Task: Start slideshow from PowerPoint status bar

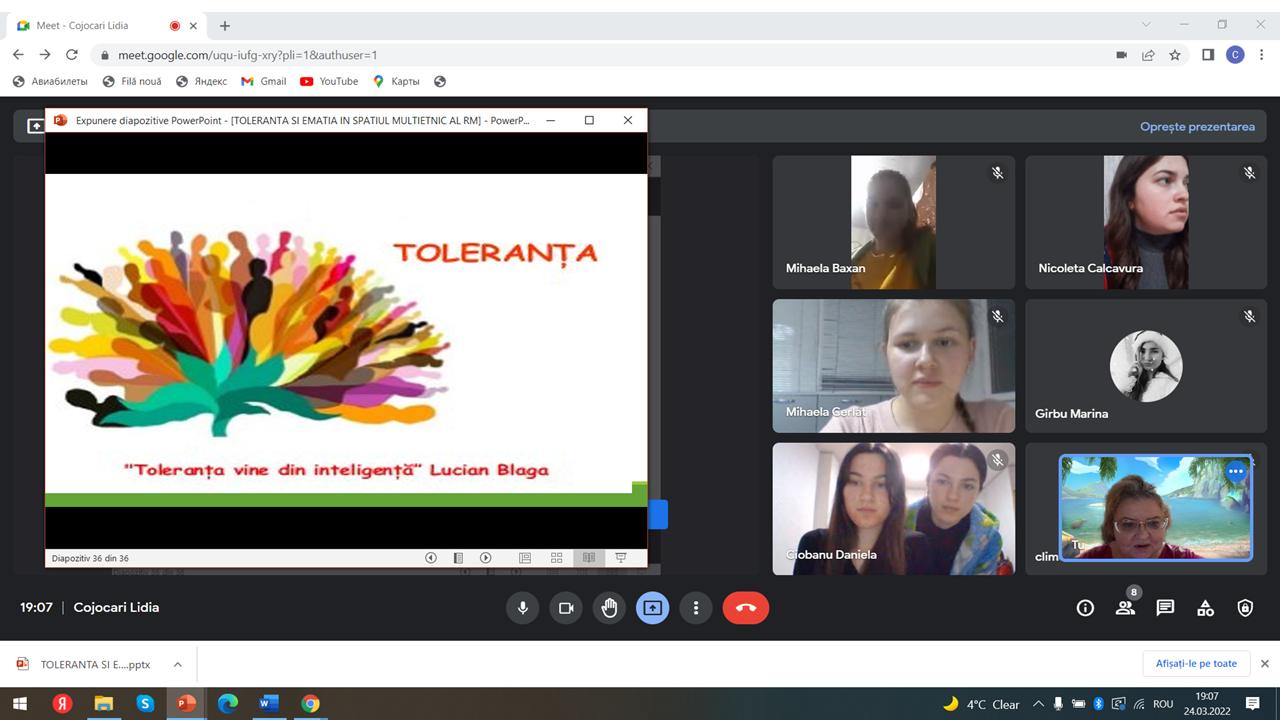Action: coord(620,558)
